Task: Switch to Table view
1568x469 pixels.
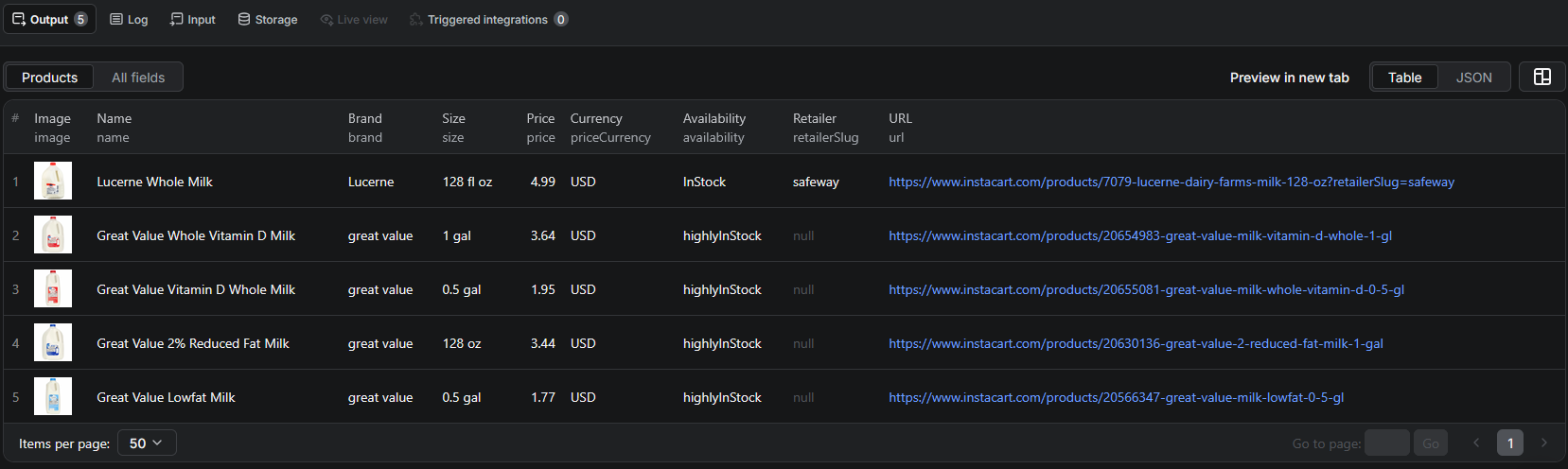Action: click(x=1404, y=78)
